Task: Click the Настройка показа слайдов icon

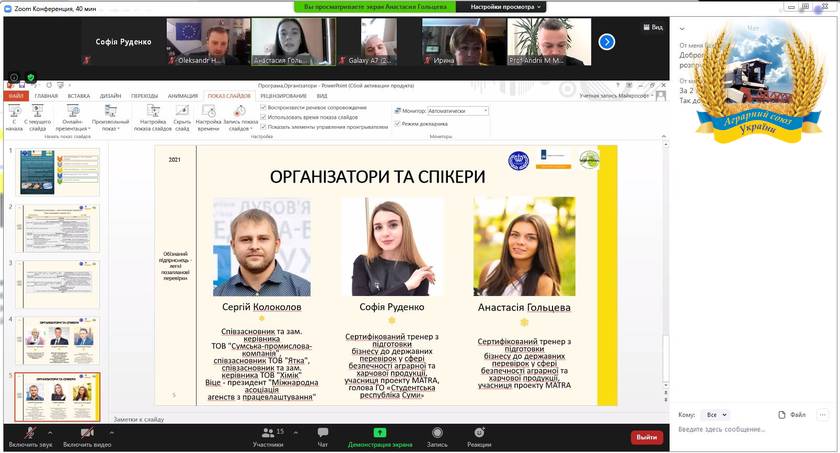Action: point(153,111)
